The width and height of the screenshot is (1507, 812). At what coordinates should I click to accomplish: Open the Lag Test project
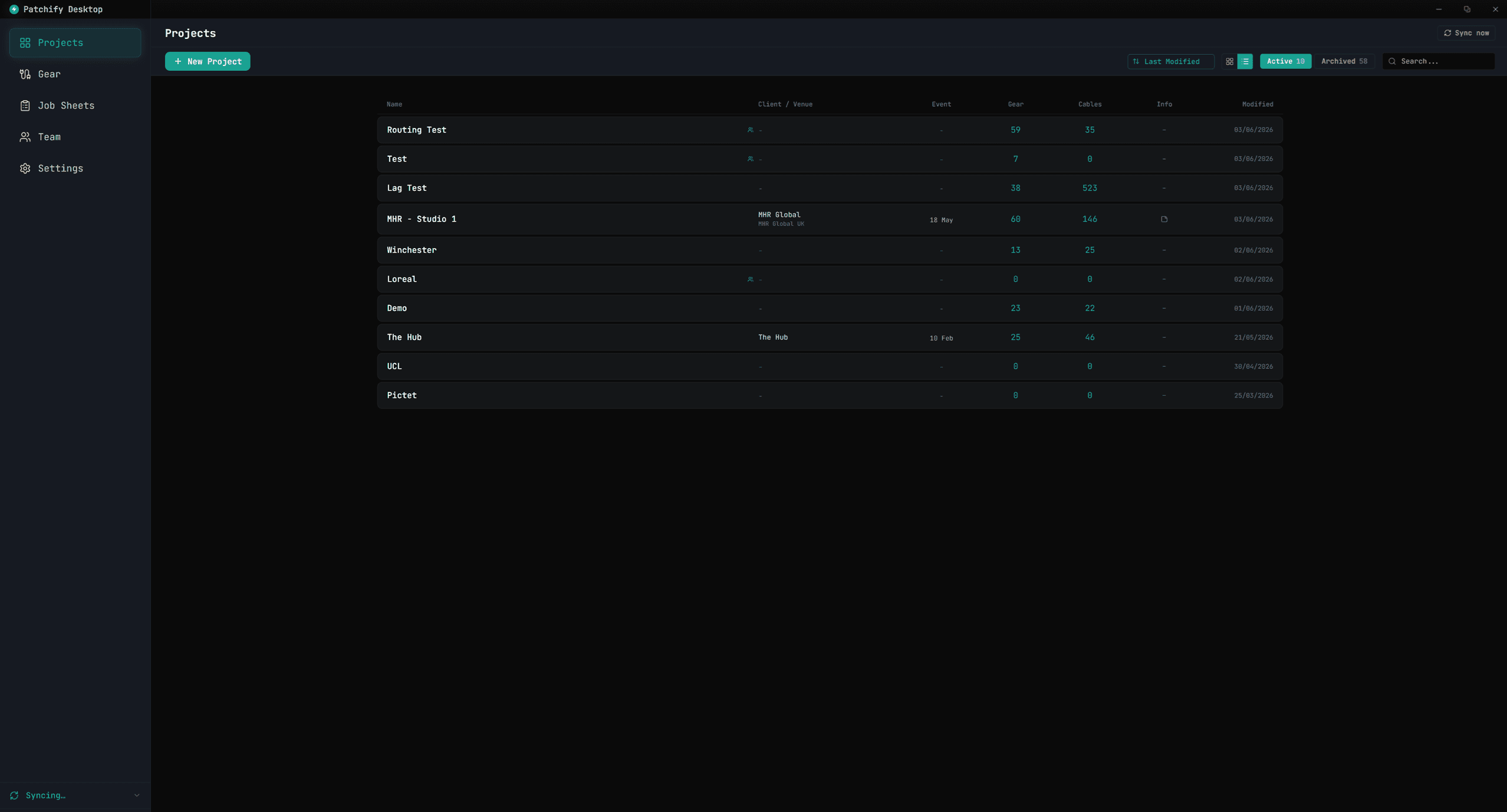point(830,188)
